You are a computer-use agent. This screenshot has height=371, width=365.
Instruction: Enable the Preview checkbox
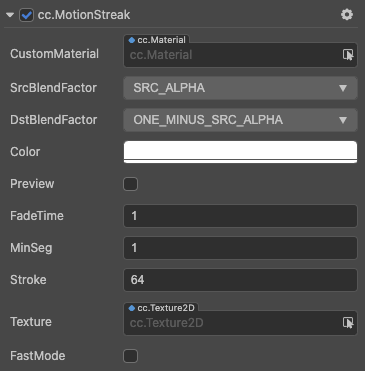tap(130, 184)
